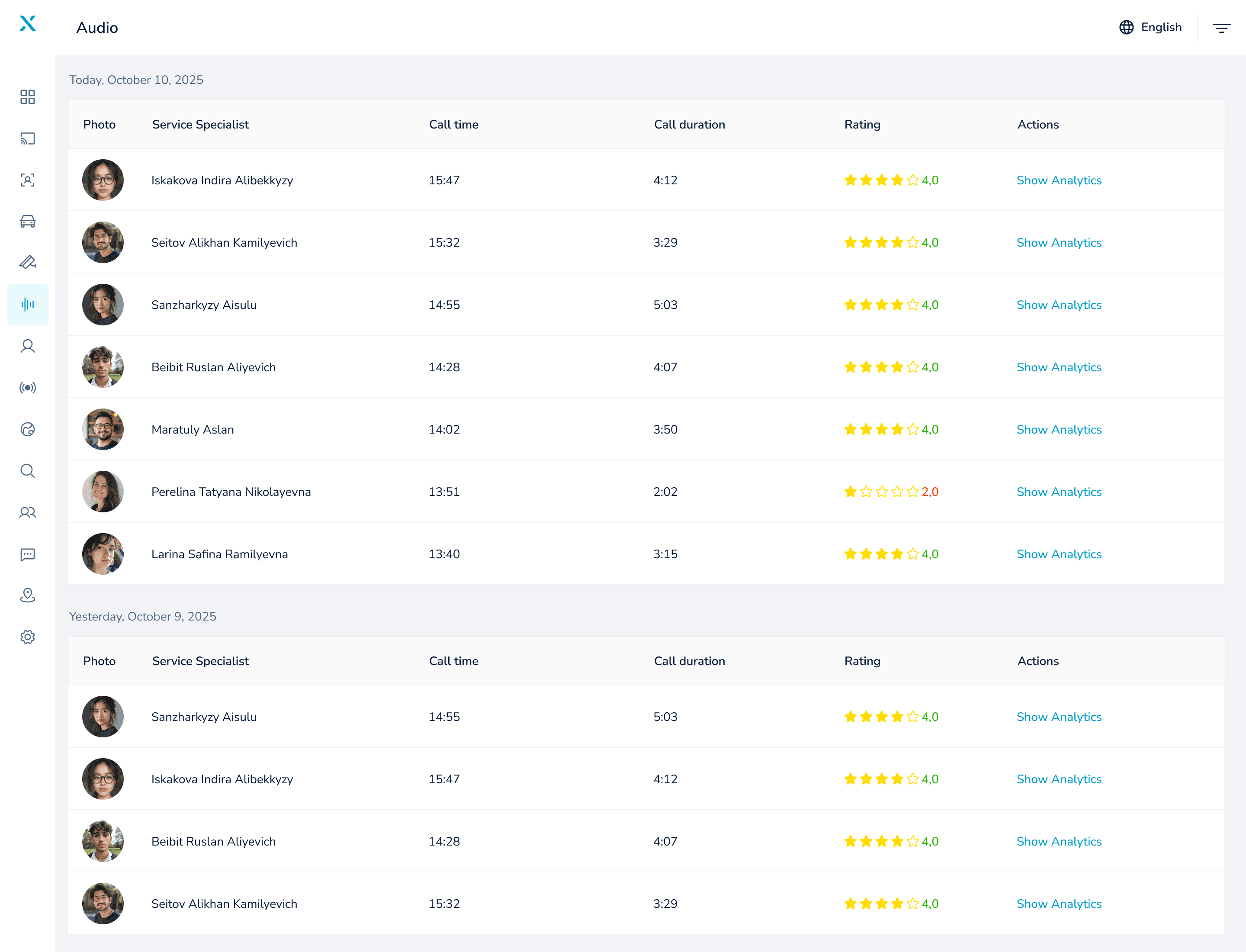Screen dimensions: 1246x952
Task: Open the search magnifier sidebar icon
Action: click(27, 471)
